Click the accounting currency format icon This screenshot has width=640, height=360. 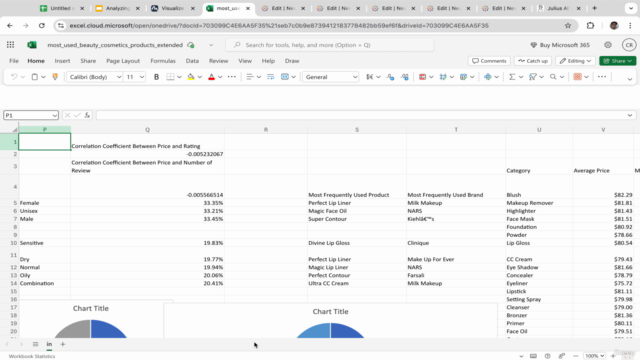369,77
